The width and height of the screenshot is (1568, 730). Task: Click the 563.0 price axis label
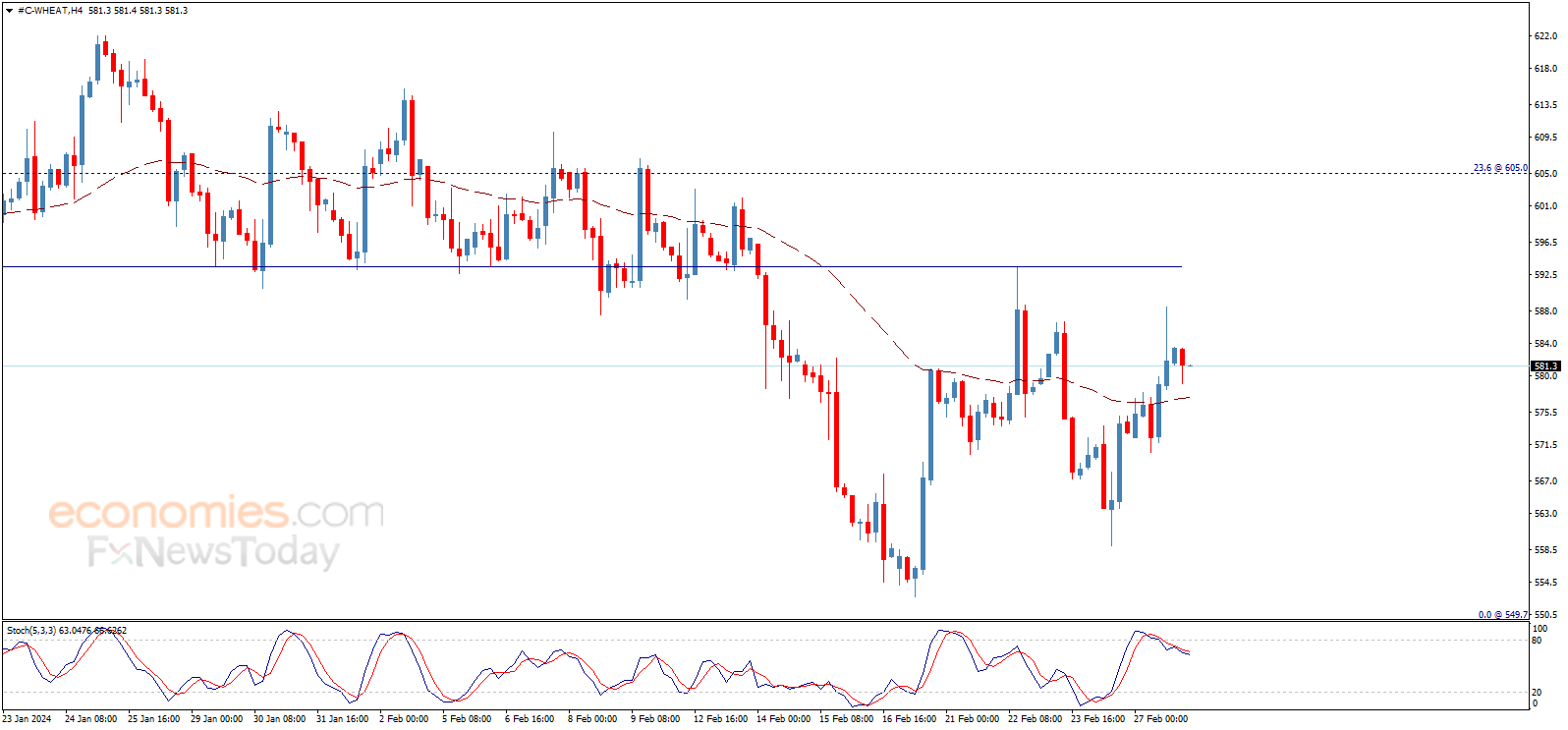1545,514
